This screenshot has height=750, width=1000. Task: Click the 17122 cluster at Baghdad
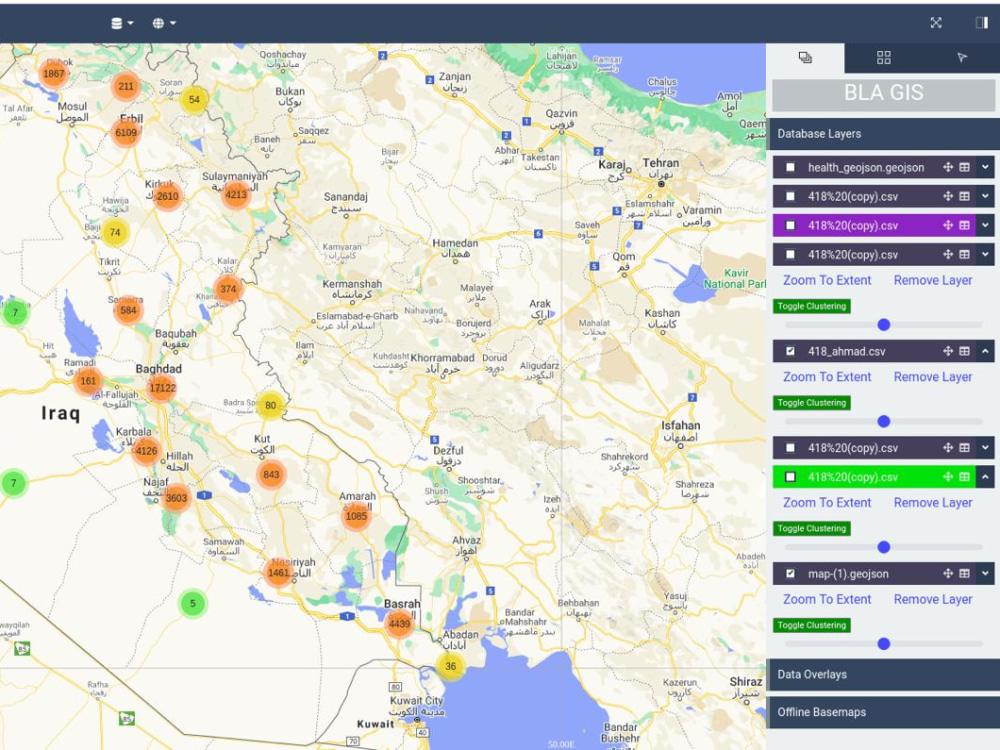[162, 388]
